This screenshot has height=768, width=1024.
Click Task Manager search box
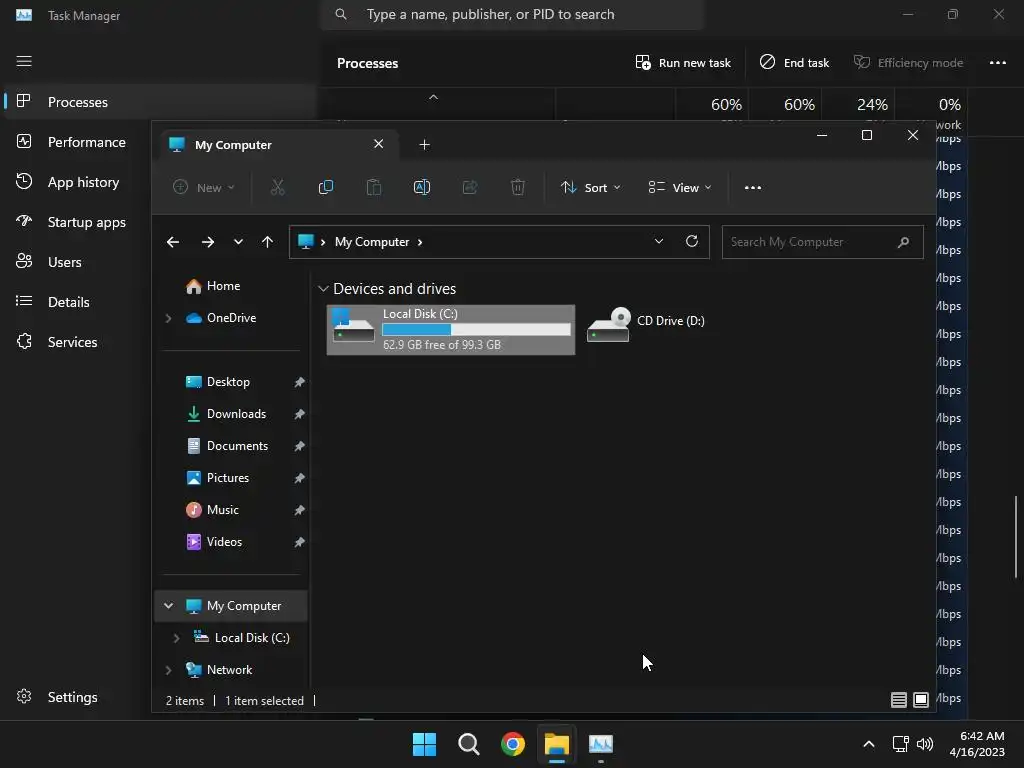(512, 14)
